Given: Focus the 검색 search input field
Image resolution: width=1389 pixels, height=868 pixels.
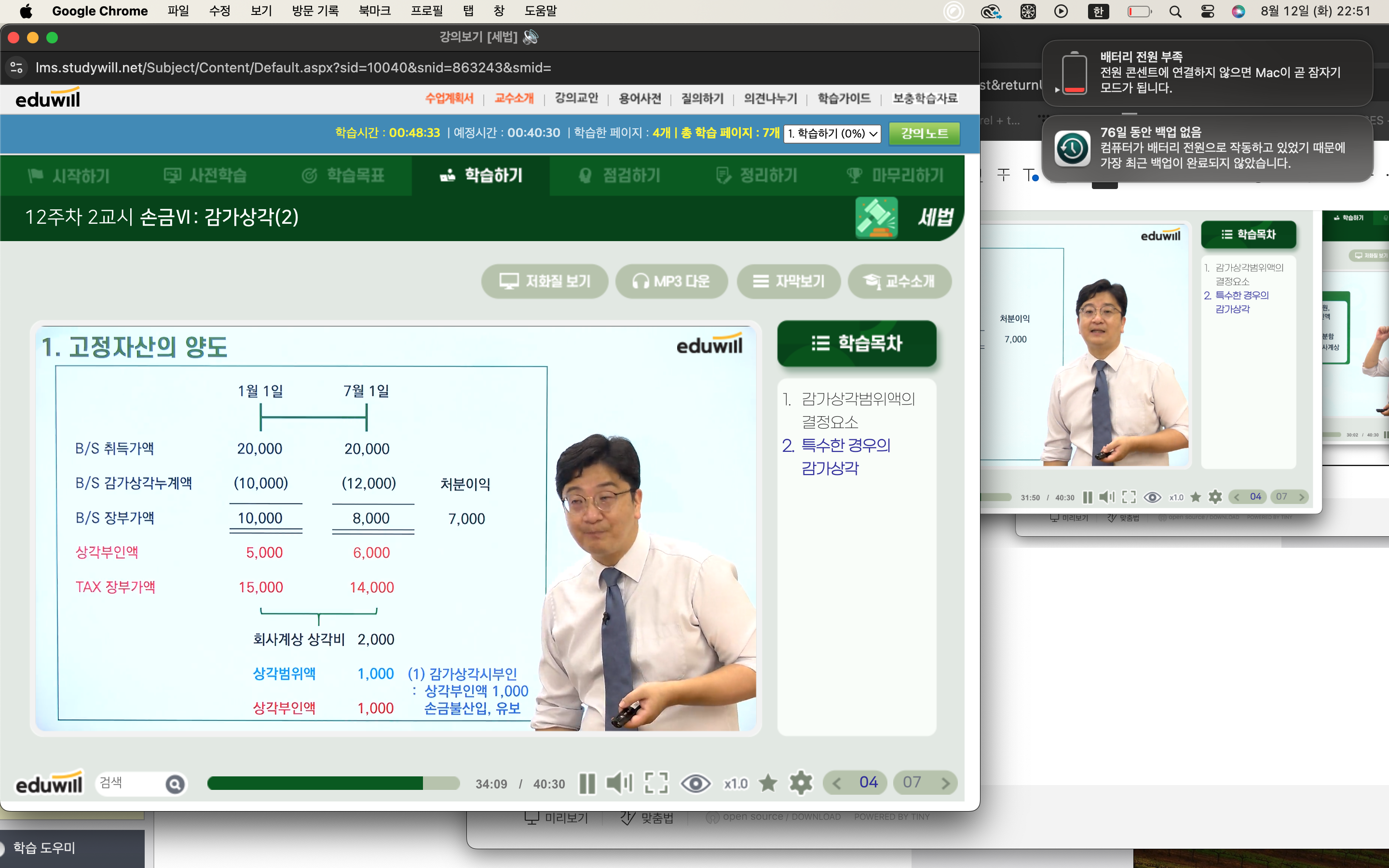Looking at the screenshot, I should click(x=130, y=783).
